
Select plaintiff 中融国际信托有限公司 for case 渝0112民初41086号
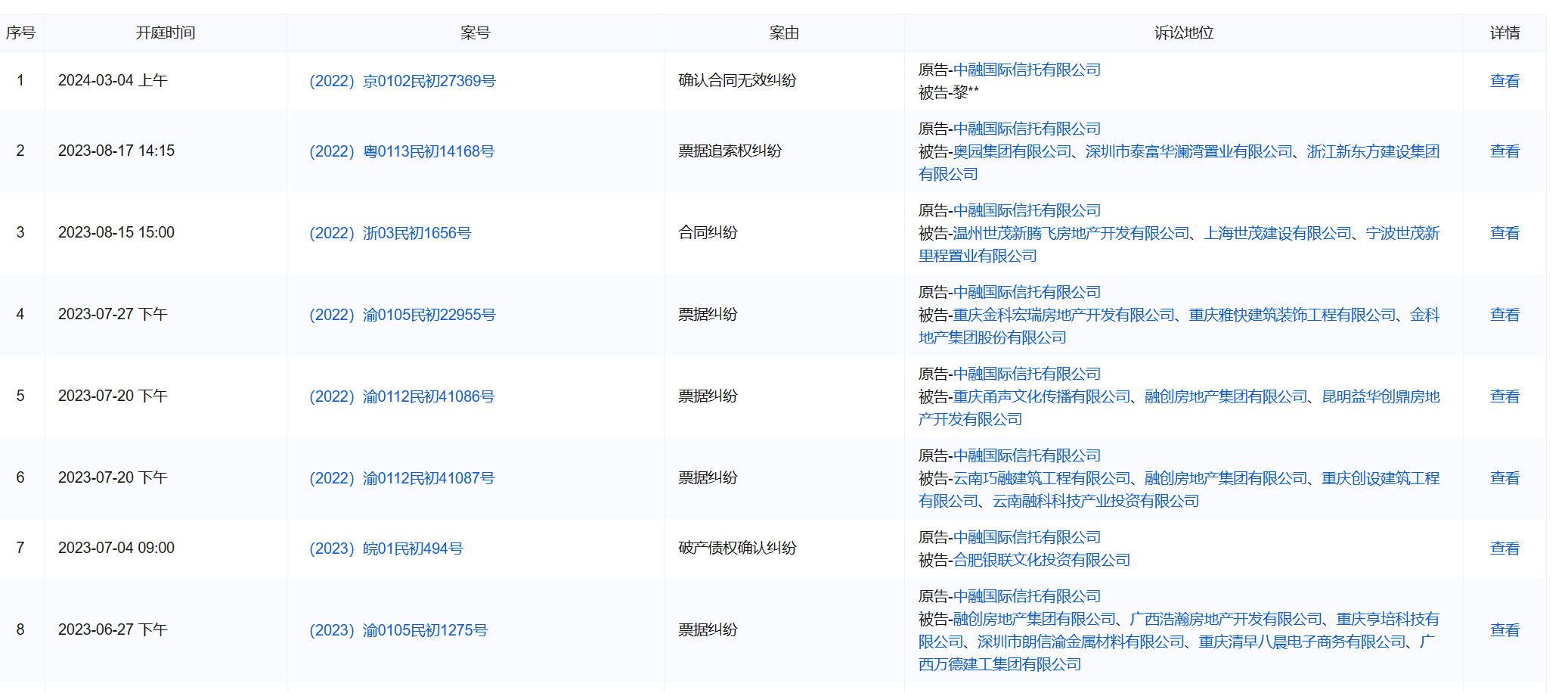1027,374
